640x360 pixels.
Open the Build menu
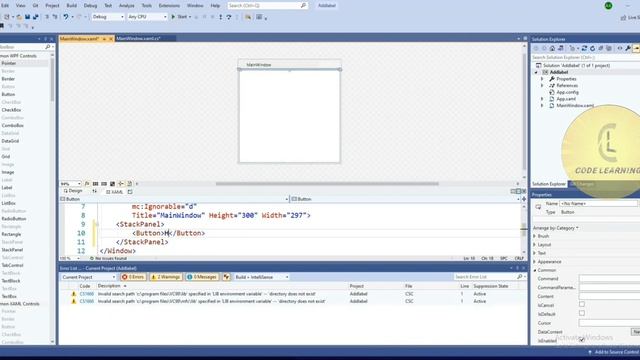[x=71, y=6]
